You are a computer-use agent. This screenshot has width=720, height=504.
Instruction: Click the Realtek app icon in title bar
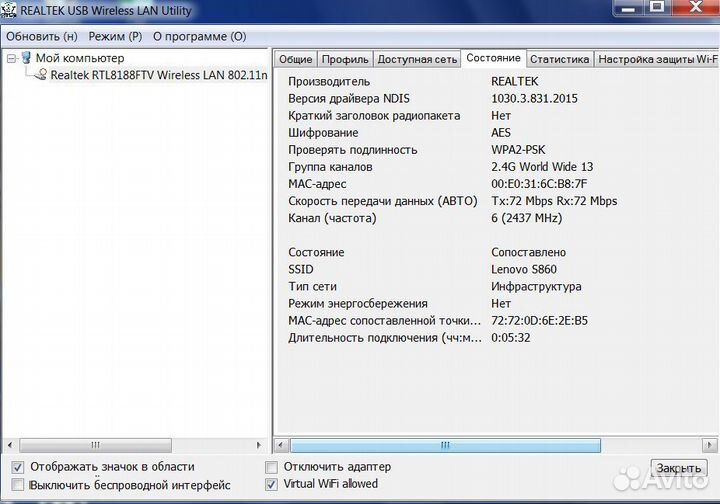8,10
